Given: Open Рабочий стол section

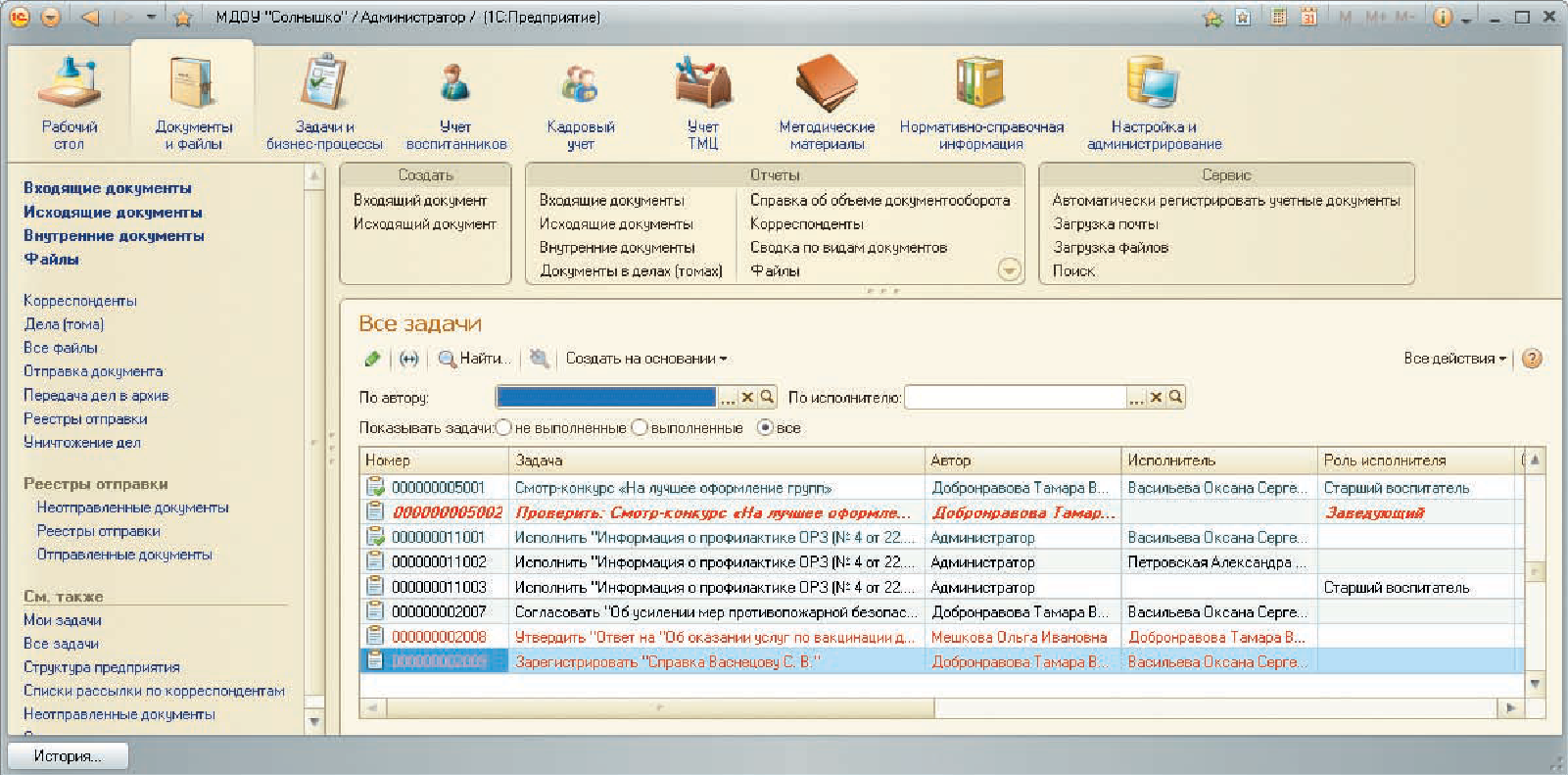Looking at the screenshot, I should pos(69,103).
